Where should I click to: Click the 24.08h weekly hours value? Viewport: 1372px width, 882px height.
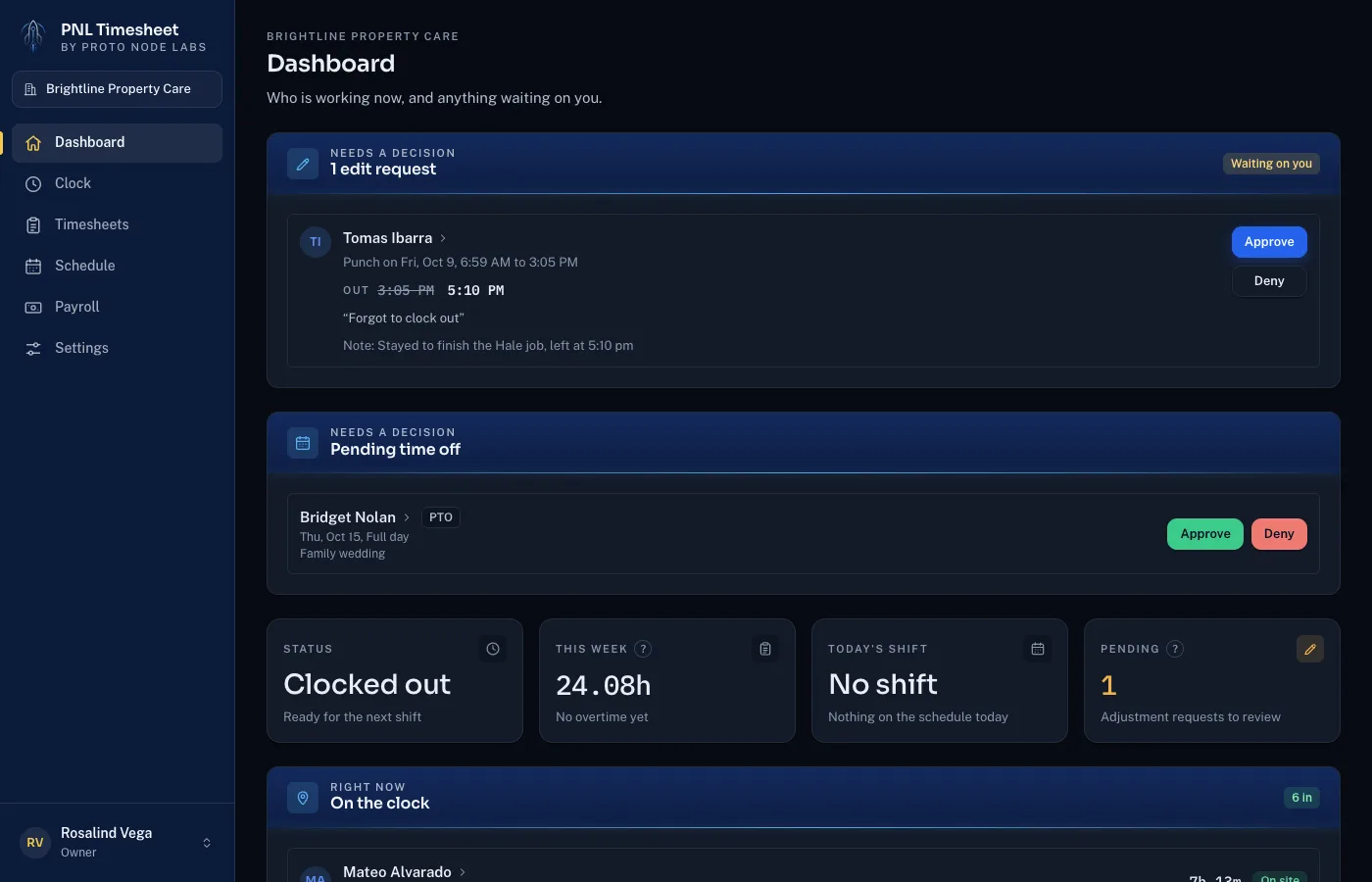click(603, 686)
